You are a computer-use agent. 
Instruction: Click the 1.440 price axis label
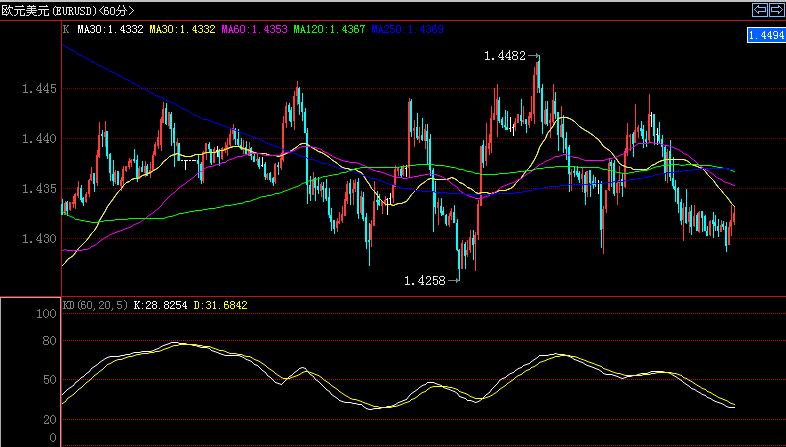(x=39, y=139)
